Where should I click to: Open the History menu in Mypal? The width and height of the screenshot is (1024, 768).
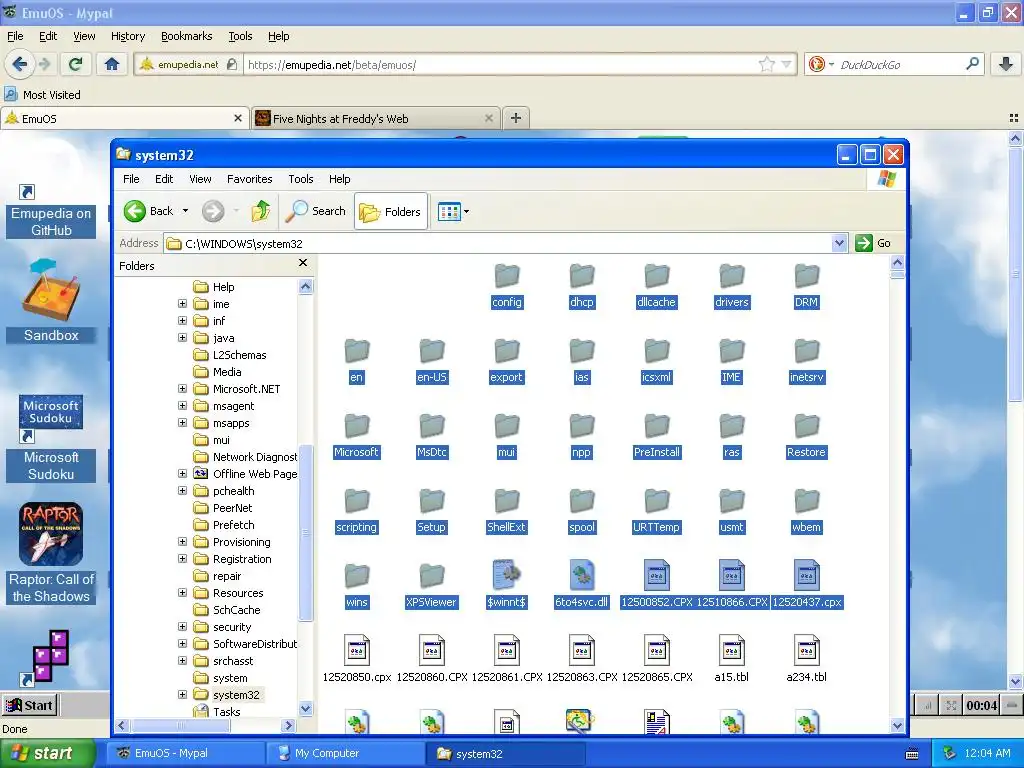(127, 36)
